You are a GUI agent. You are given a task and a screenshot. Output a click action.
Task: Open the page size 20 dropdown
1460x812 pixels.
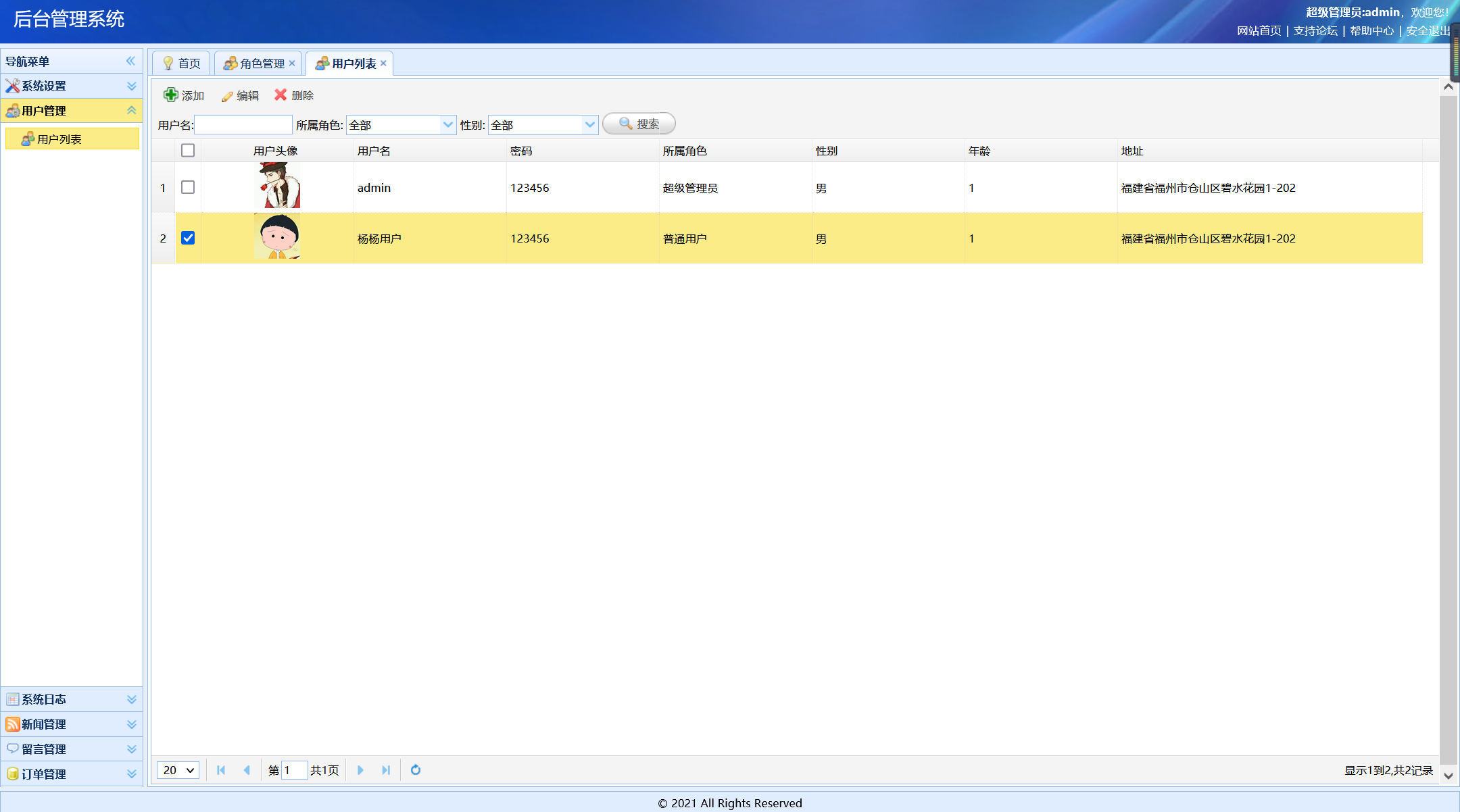click(178, 770)
